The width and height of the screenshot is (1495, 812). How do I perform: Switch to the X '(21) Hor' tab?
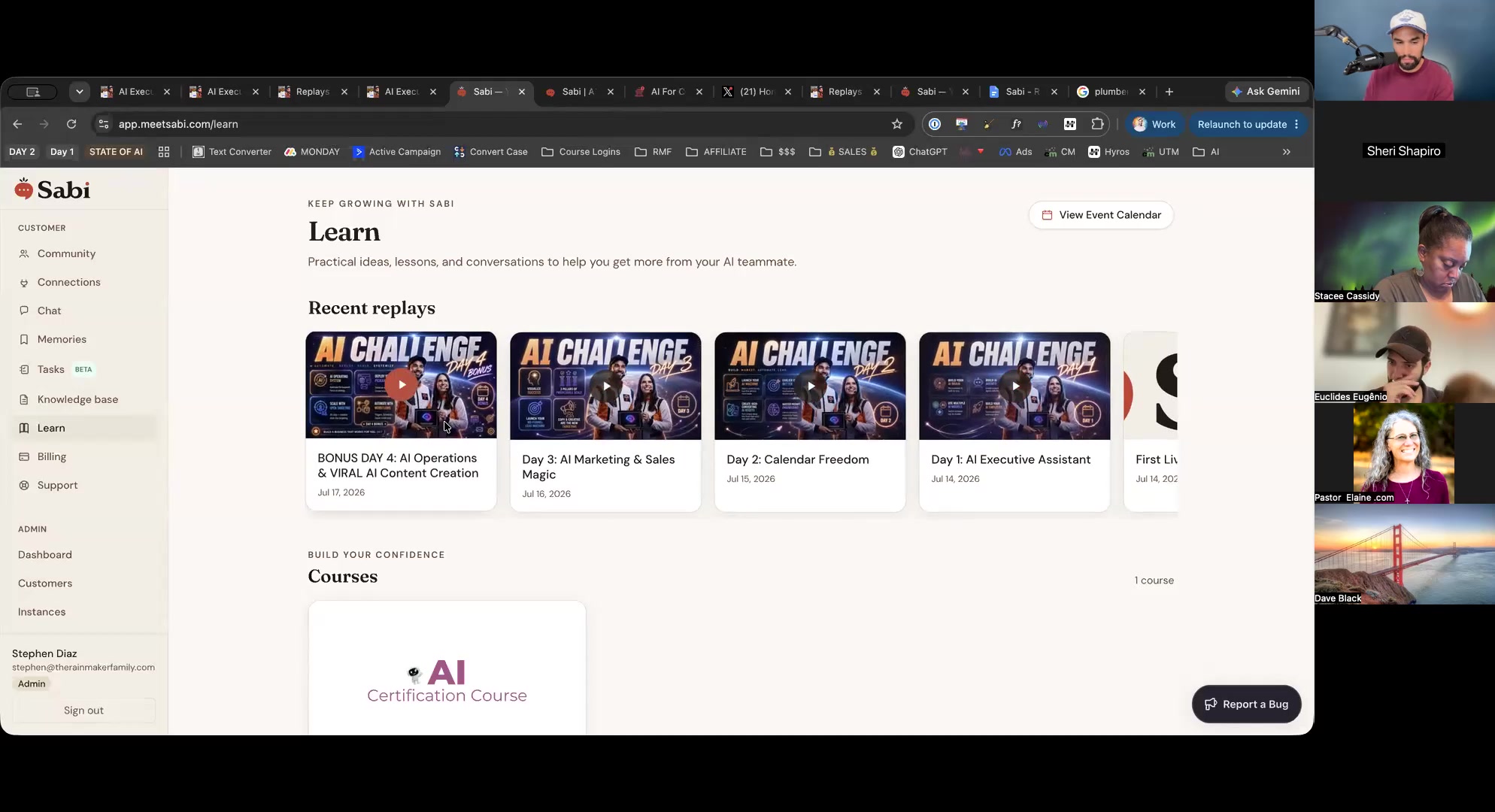click(757, 92)
